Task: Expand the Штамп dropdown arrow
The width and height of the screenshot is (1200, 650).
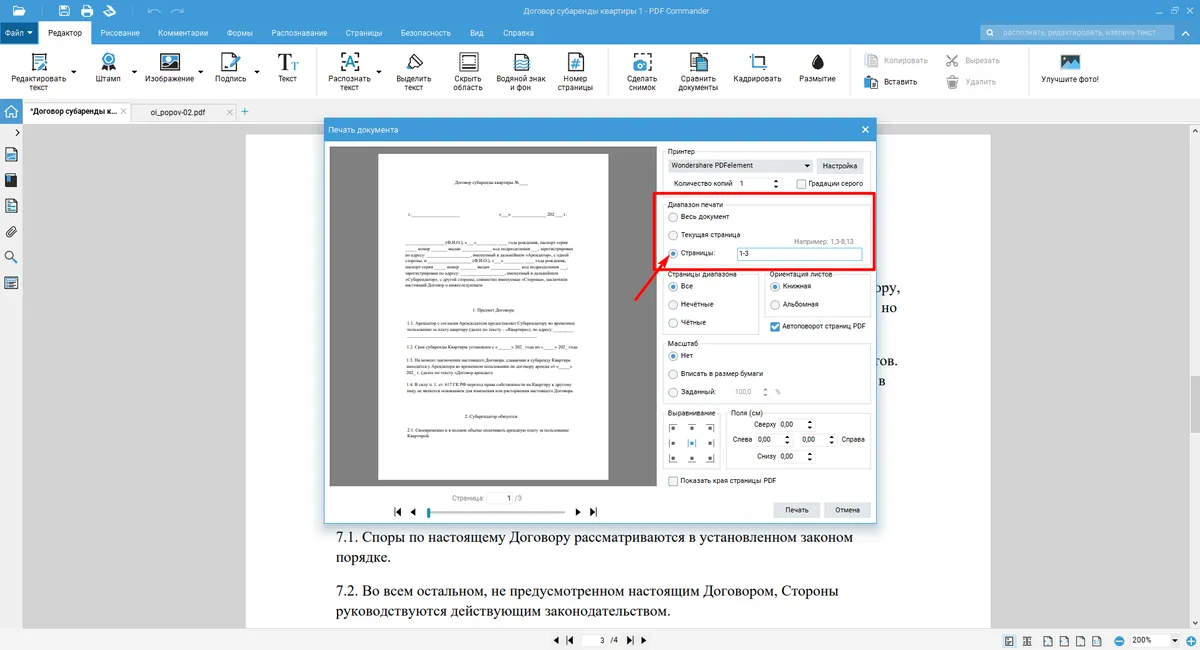Action: [132, 72]
